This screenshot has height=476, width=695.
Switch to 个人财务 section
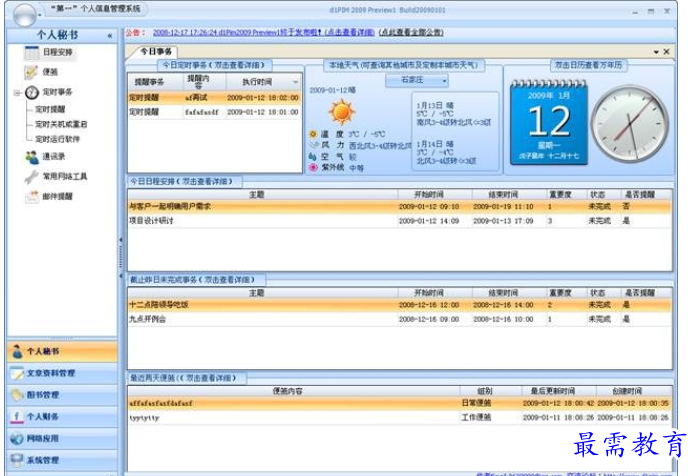60,416
